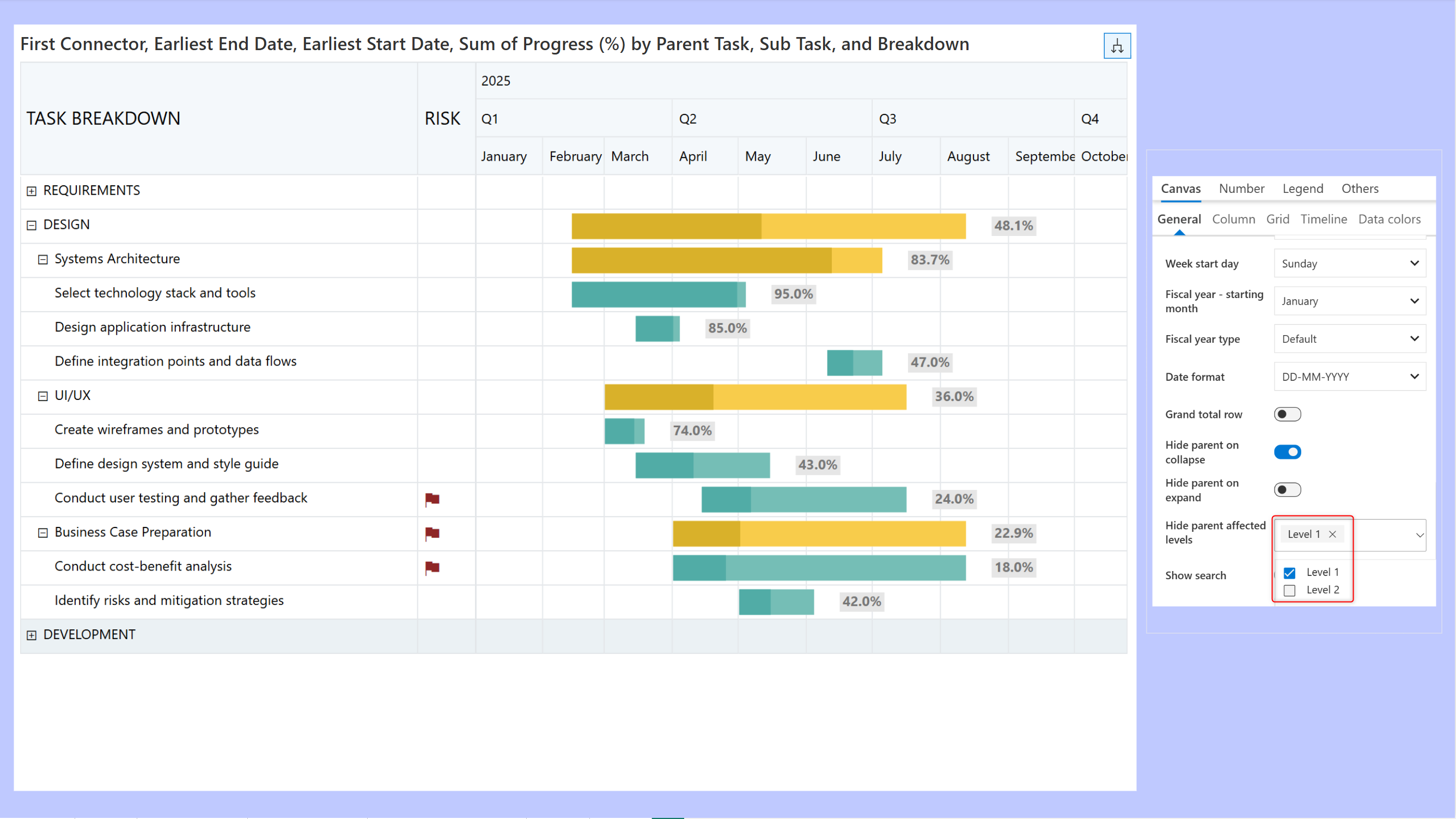Switch to the Legend tab
1456x819 pixels.
(x=1302, y=189)
